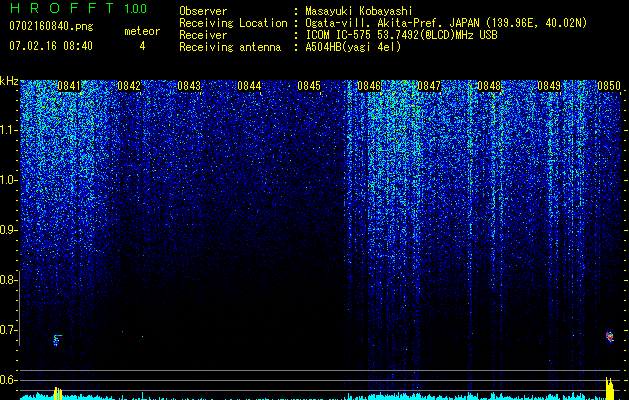Click the 0.8 frequency axis label
The height and width of the screenshot is (400, 629).
(7, 280)
